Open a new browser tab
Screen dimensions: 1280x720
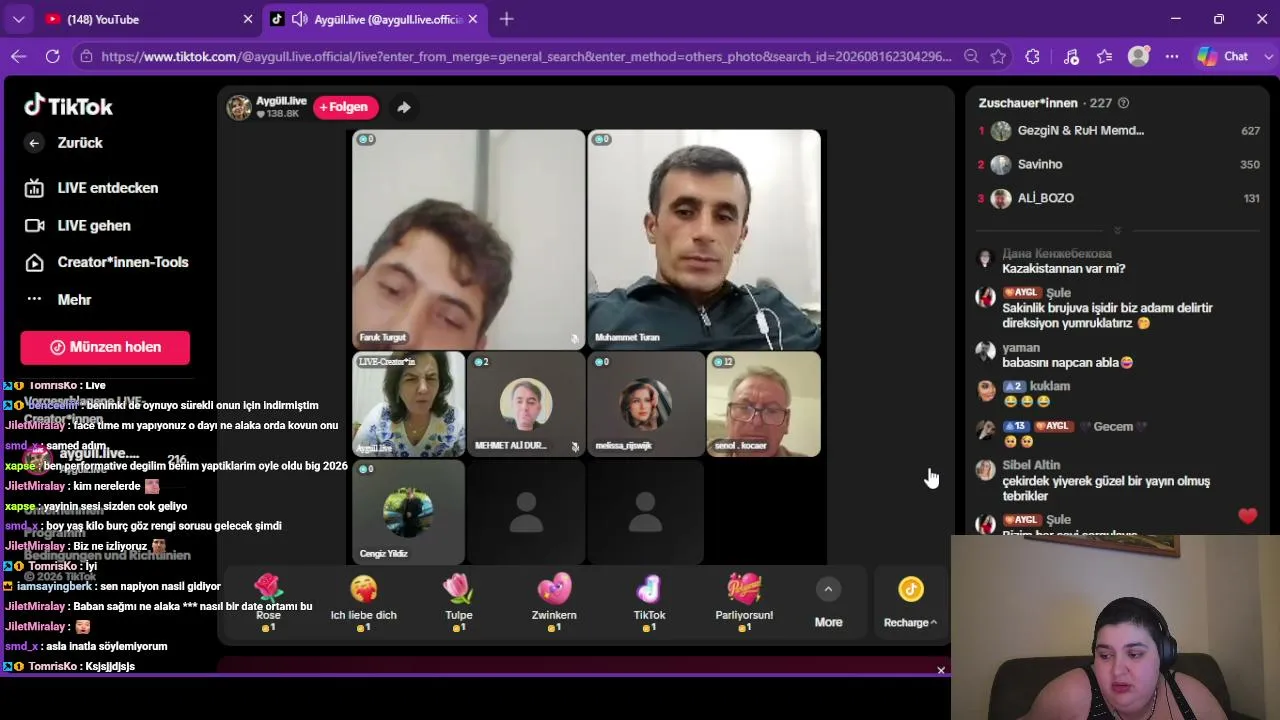coord(507,19)
